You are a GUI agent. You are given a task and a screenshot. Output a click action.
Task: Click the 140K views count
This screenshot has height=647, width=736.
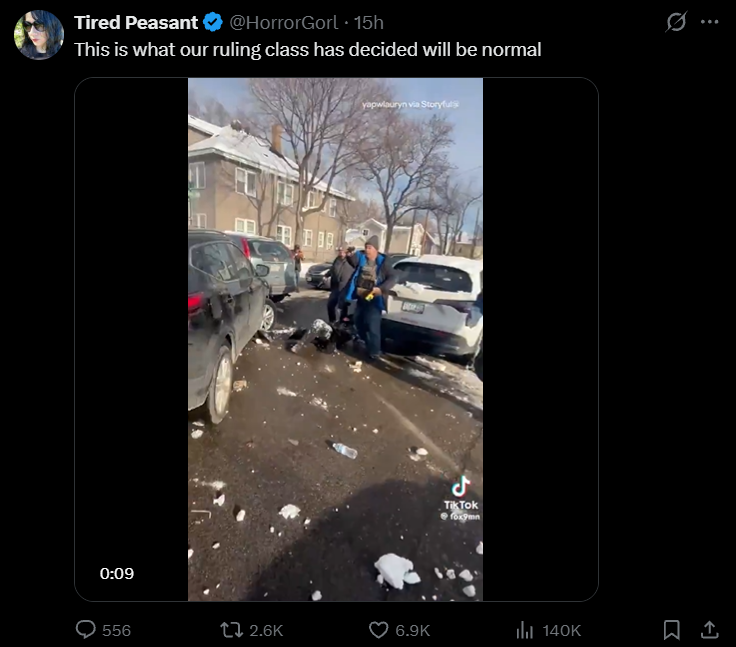click(561, 630)
